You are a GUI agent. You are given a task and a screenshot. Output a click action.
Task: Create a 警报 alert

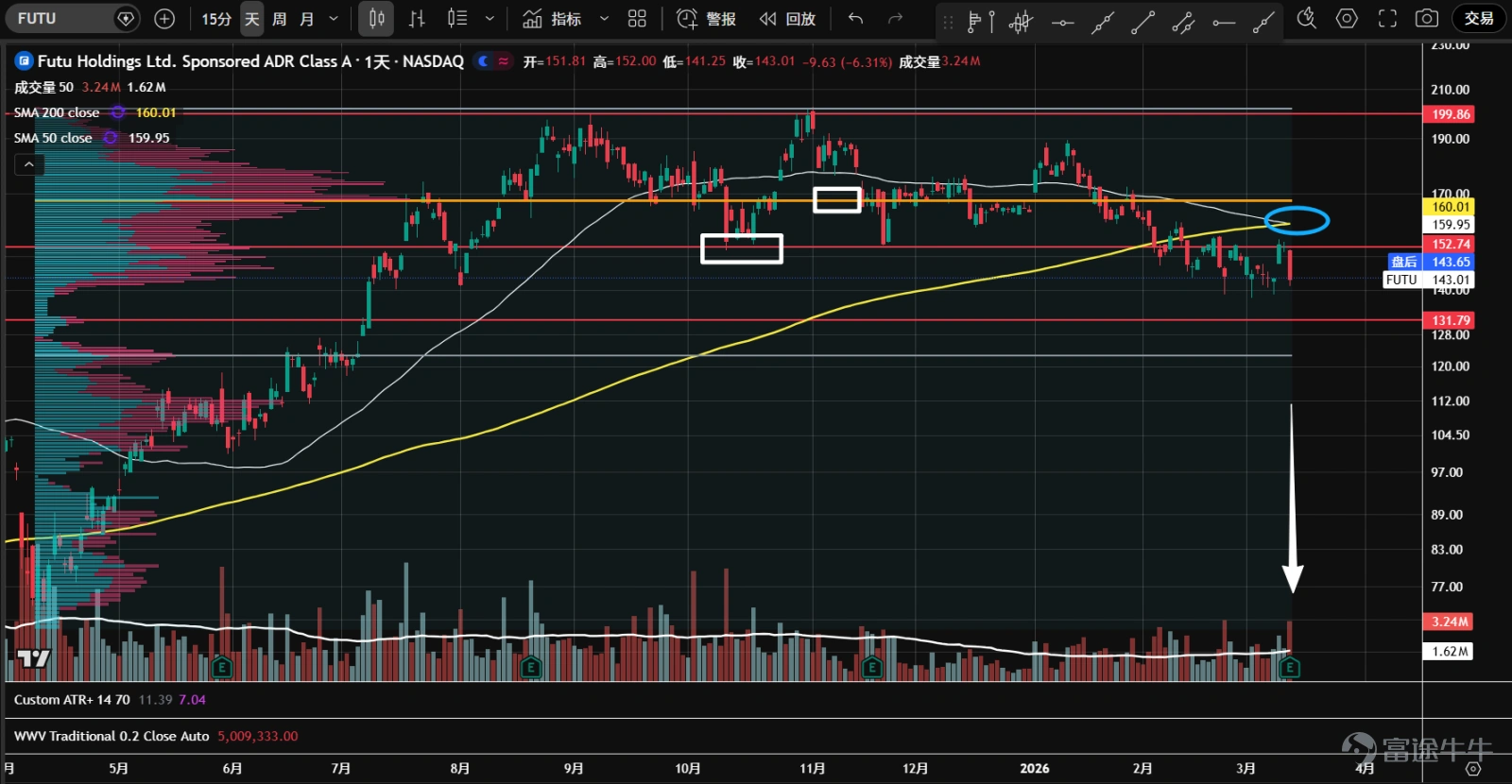[707, 19]
